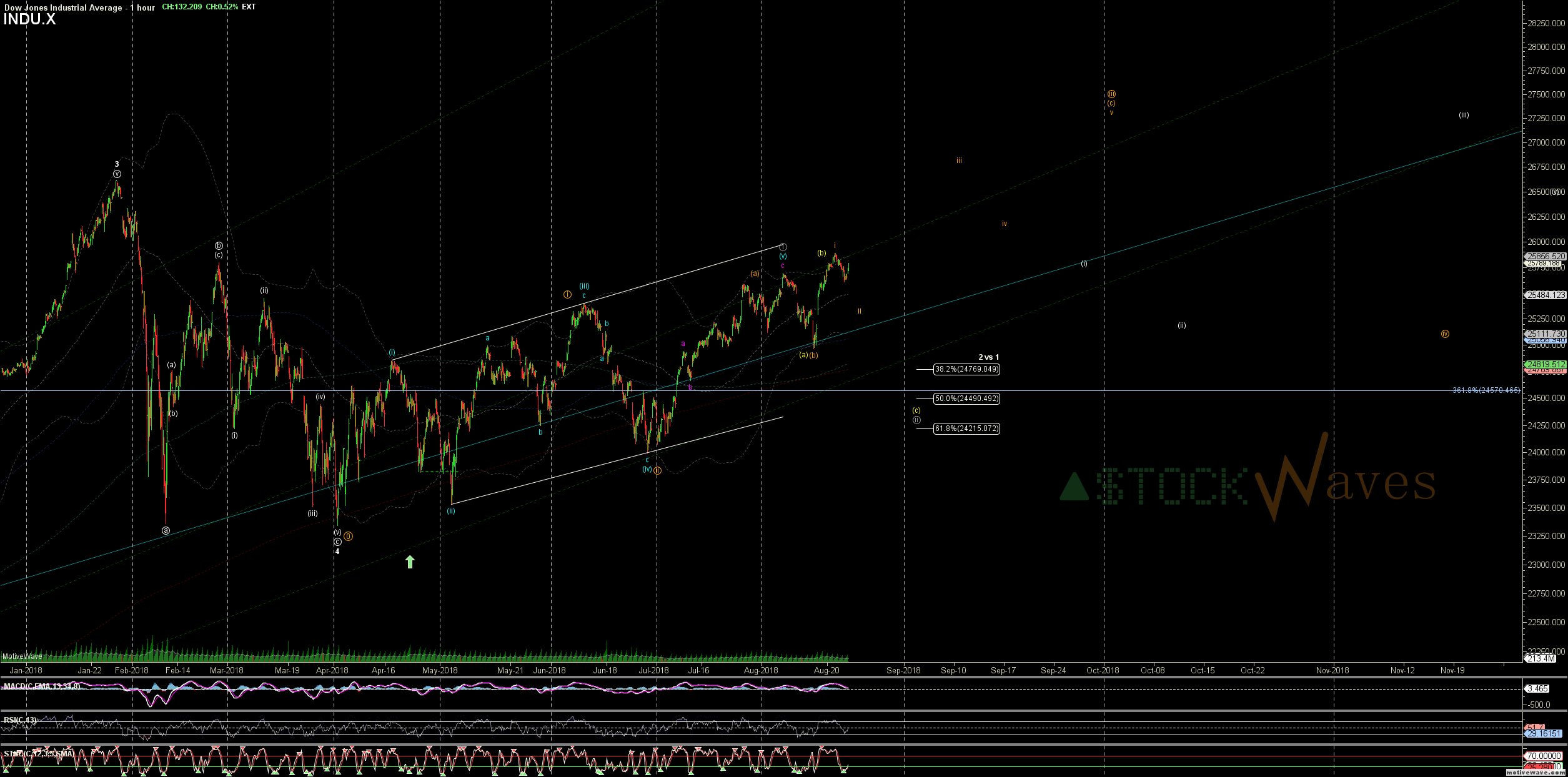Image resolution: width=1568 pixels, height=777 pixels.
Task: Click the -500.0 MACD axis label
Action: click(1540, 705)
